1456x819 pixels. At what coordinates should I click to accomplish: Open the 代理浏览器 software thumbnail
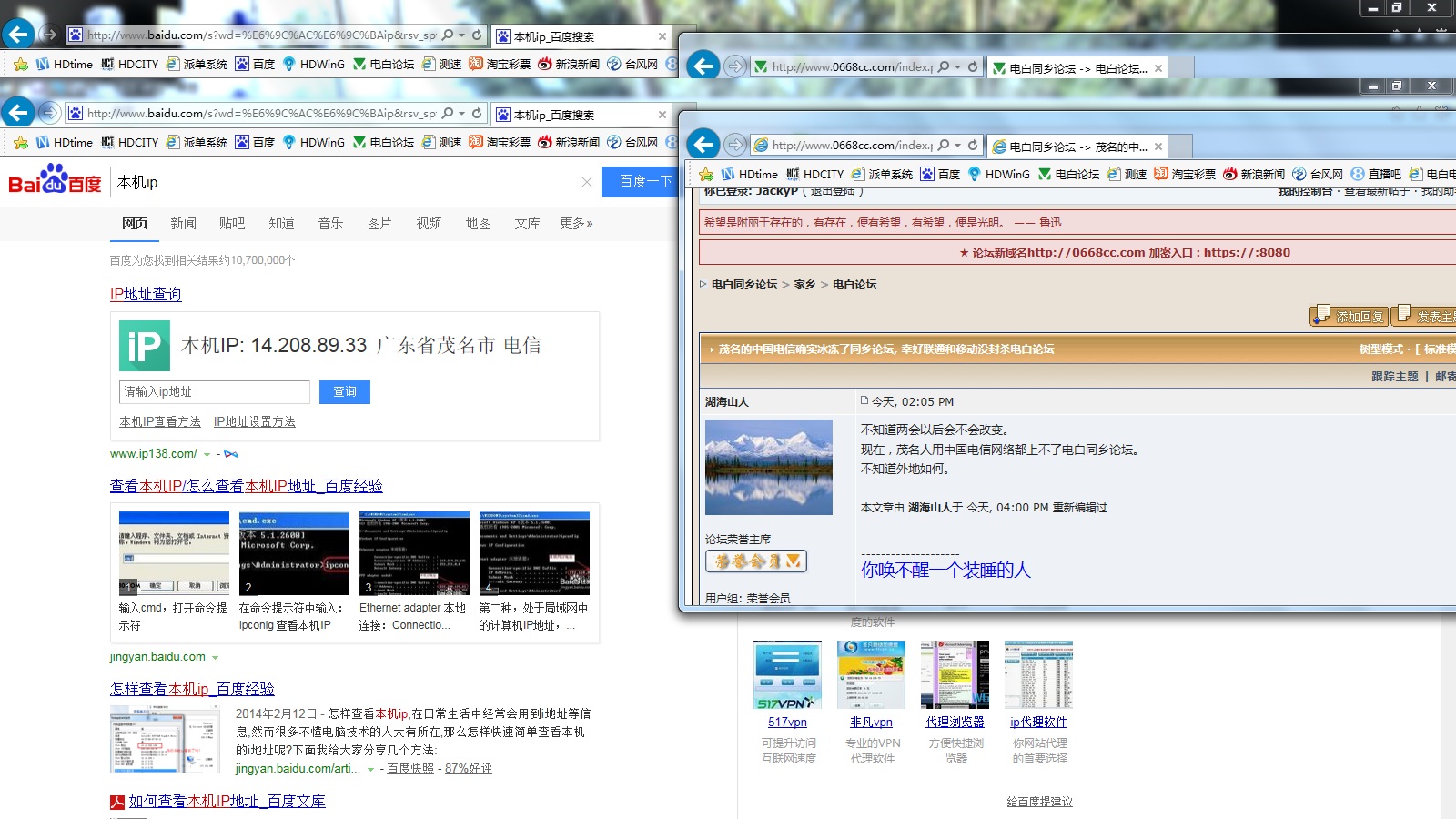(x=955, y=675)
